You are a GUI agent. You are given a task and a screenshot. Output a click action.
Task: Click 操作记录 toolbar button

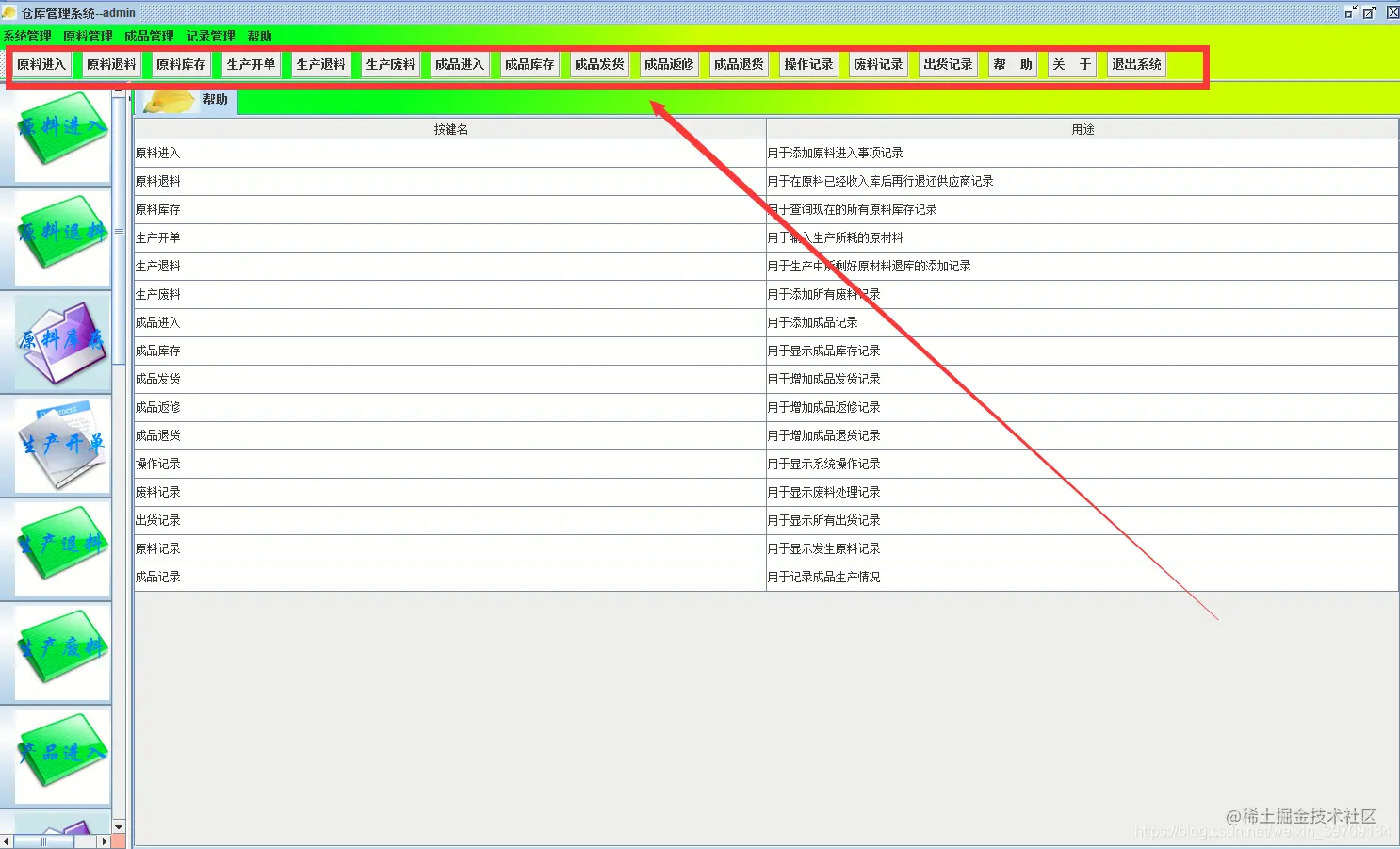[x=808, y=64]
